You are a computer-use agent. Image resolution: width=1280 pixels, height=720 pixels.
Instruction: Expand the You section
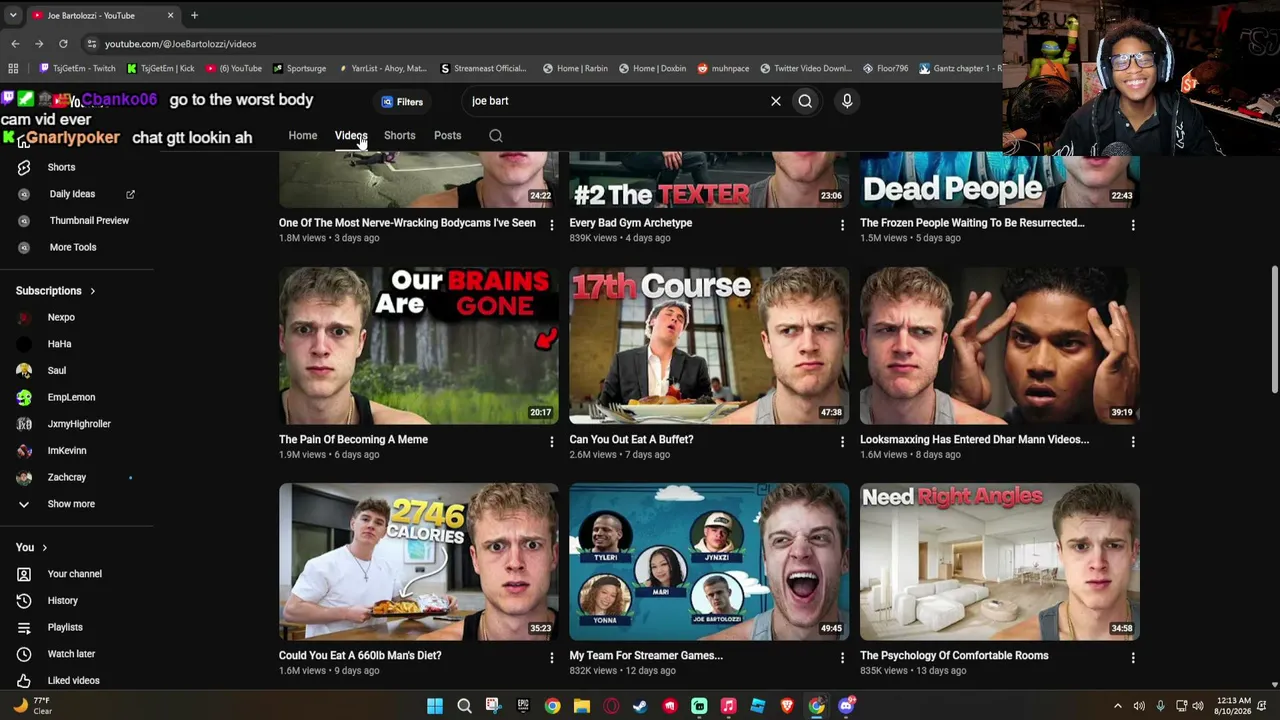(x=32, y=548)
